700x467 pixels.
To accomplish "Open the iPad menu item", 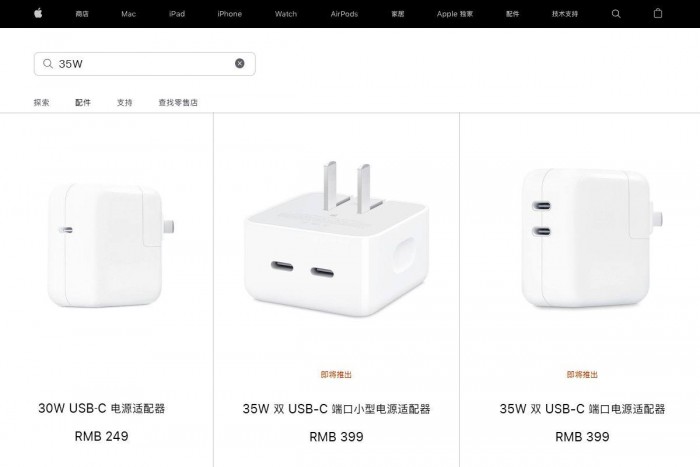I will point(177,14).
